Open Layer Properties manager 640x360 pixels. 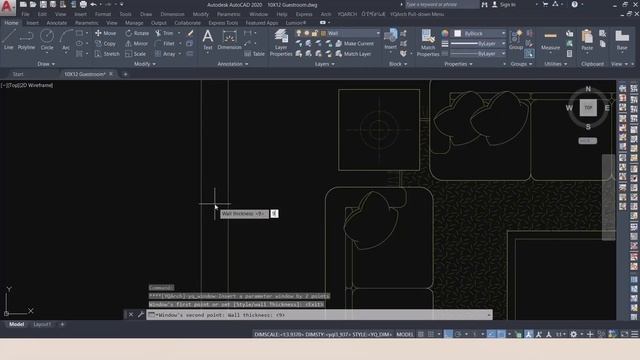coord(281,42)
